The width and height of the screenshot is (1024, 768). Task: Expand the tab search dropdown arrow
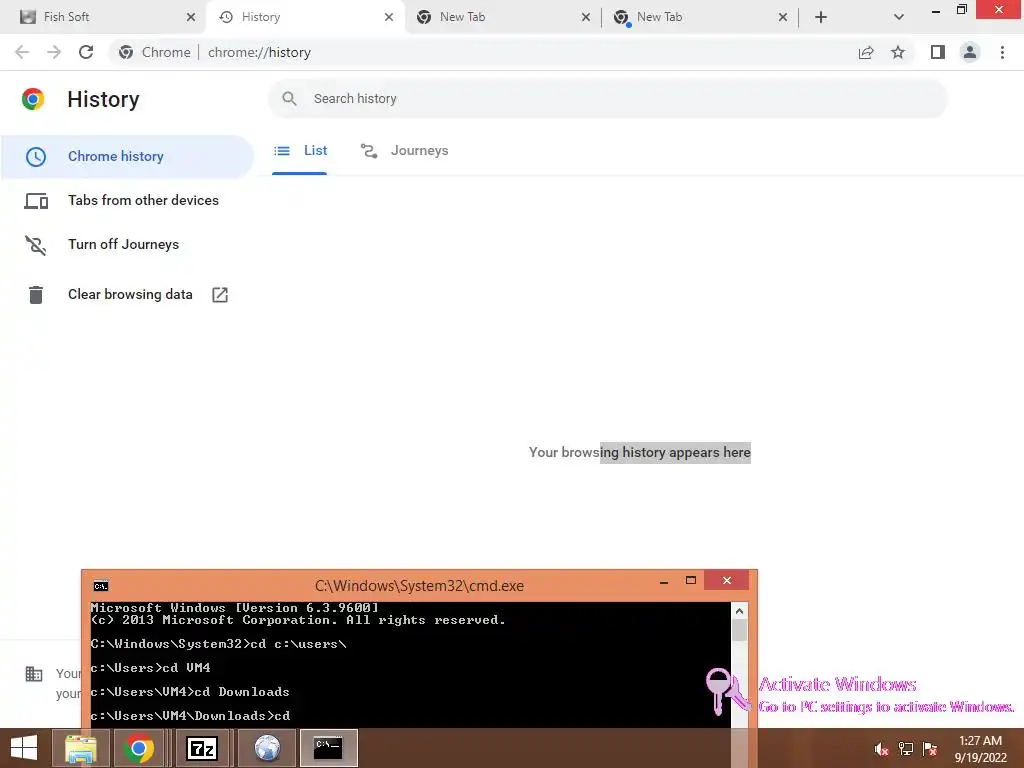pos(899,17)
